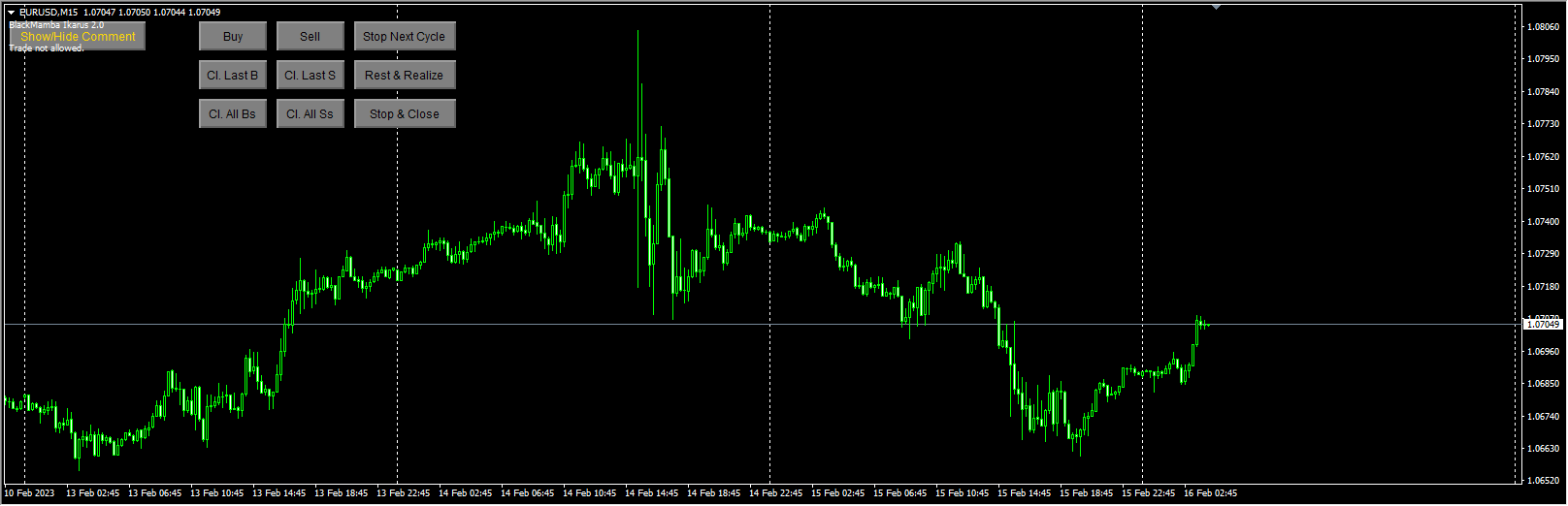Viewport: 1568px width, 506px height.
Task: Click Cl. Last B to close last buy
Action: pyautogui.click(x=233, y=76)
